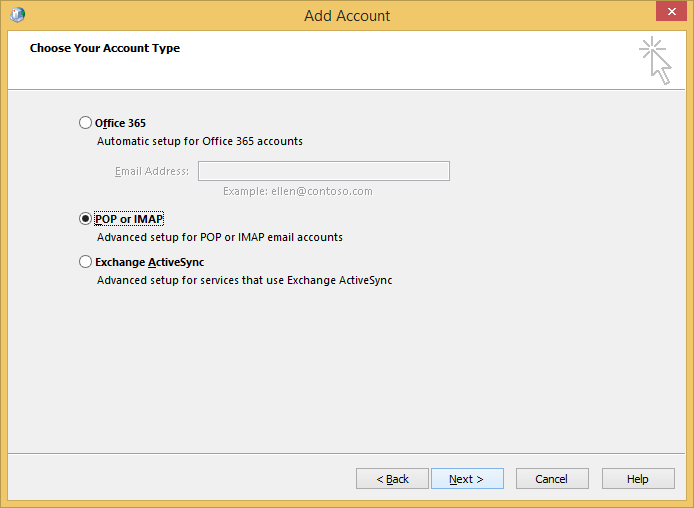This screenshot has height=508, width=694.
Task: Click 'Advanced setup for services that use Exchange ActiveSync'
Action: click(244, 280)
